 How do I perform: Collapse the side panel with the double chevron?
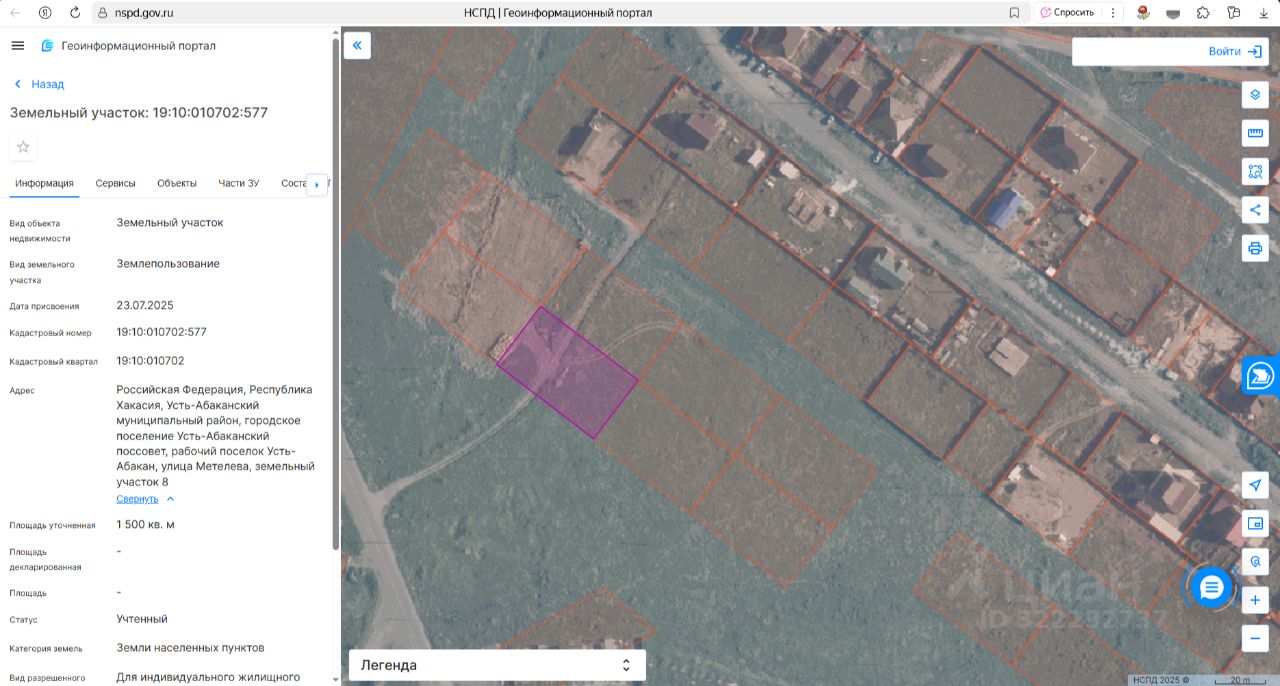click(x=357, y=46)
